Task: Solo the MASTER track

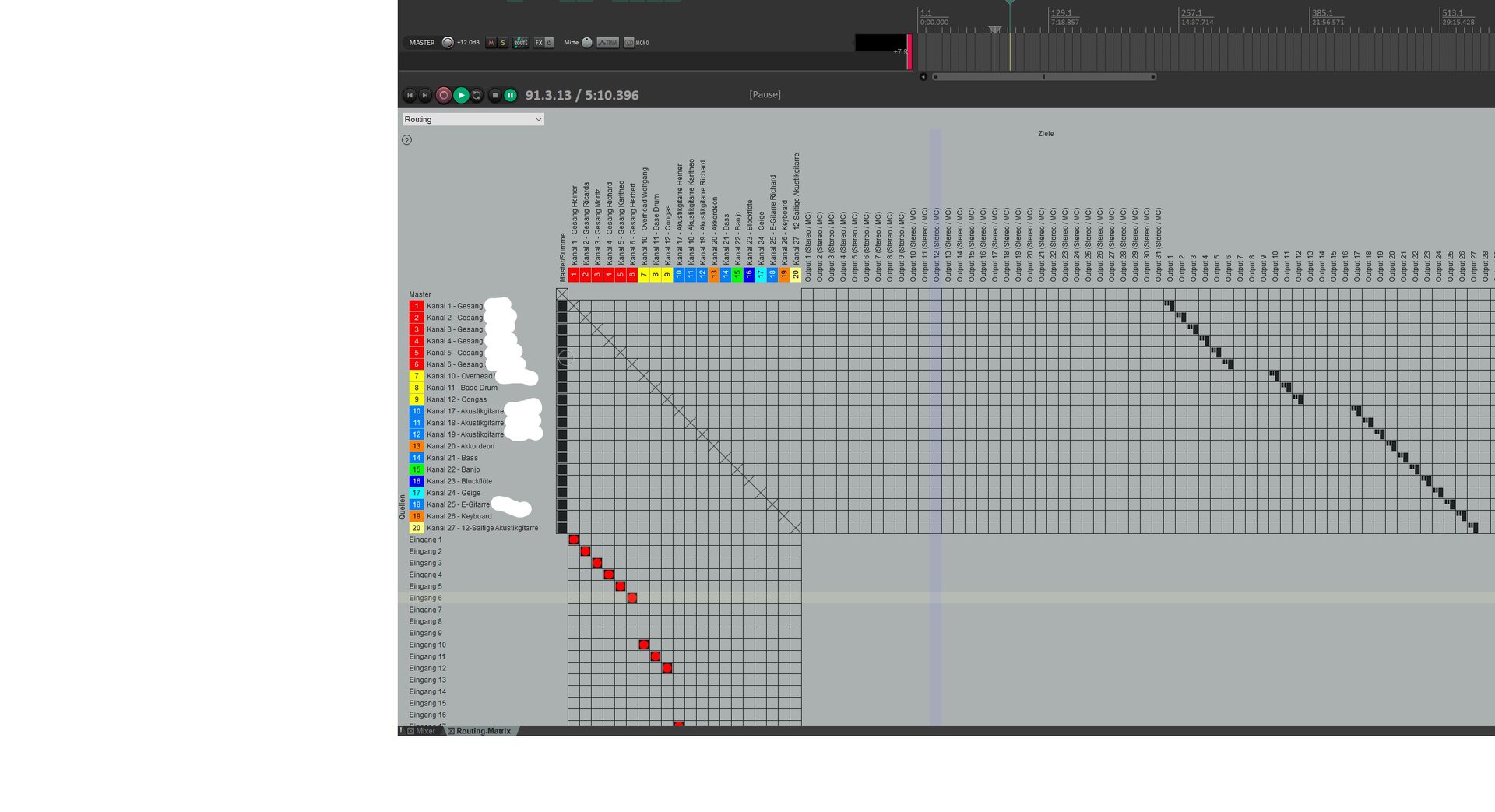Action: (x=502, y=43)
